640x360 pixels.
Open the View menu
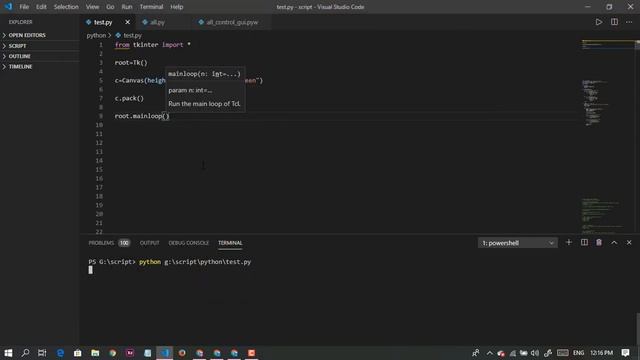pos(92,7)
